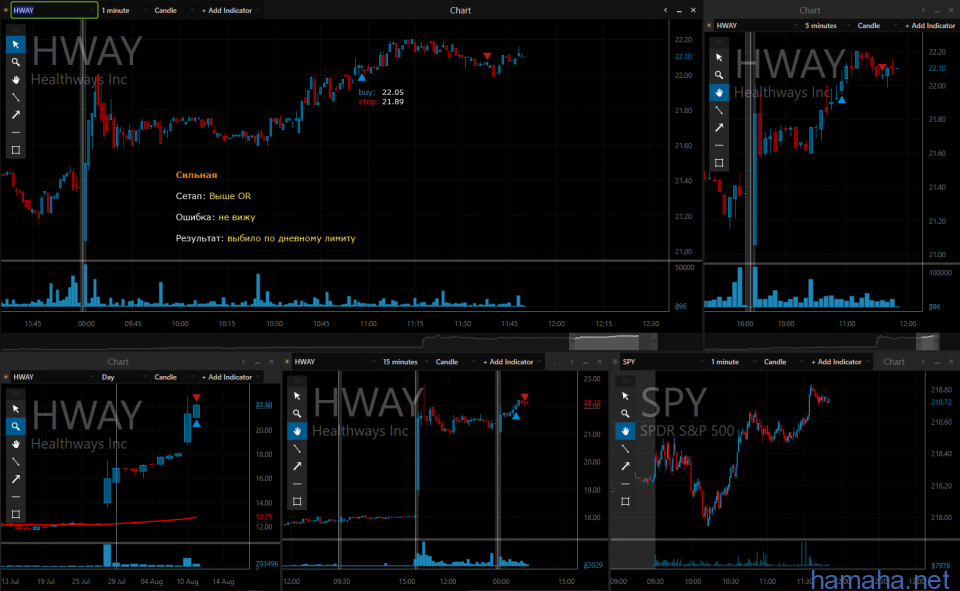Screen dimensions: 960x591
Task: Click the time navigator scrollbar under the main chart
Action: pos(613,341)
